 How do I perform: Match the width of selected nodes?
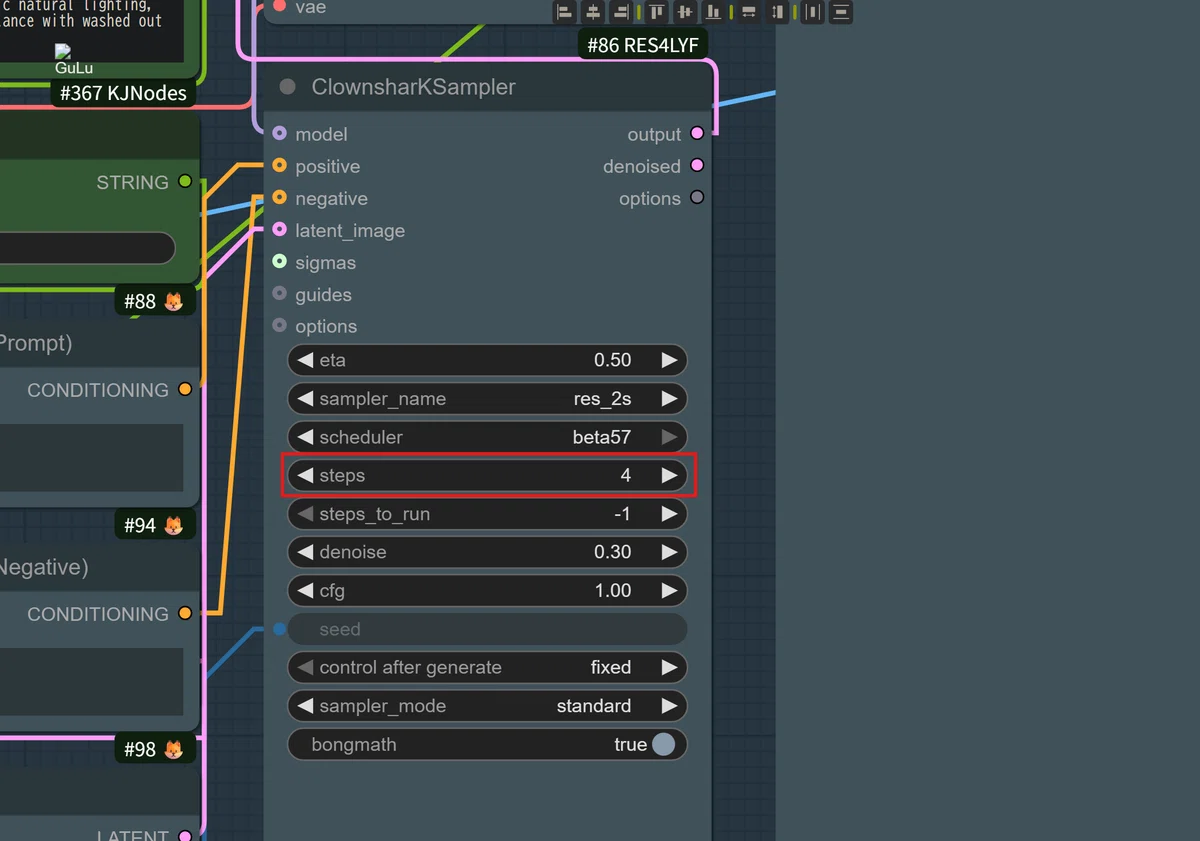click(748, 12)
